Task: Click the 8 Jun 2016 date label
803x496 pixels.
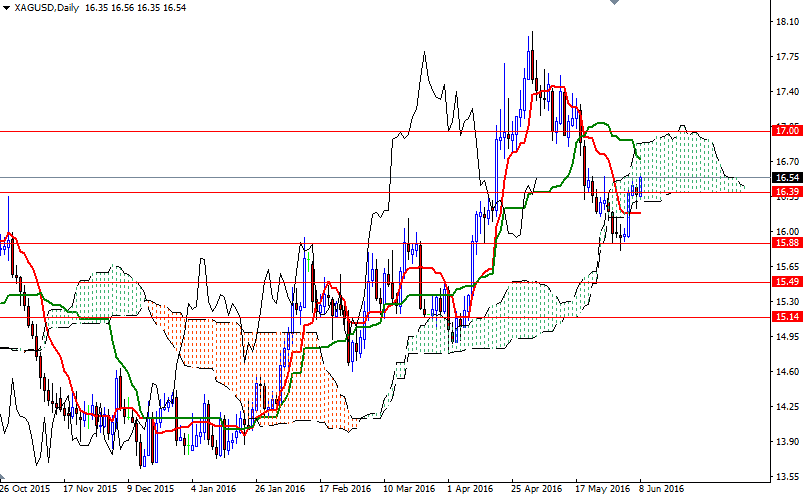Action: click(660, 489)
